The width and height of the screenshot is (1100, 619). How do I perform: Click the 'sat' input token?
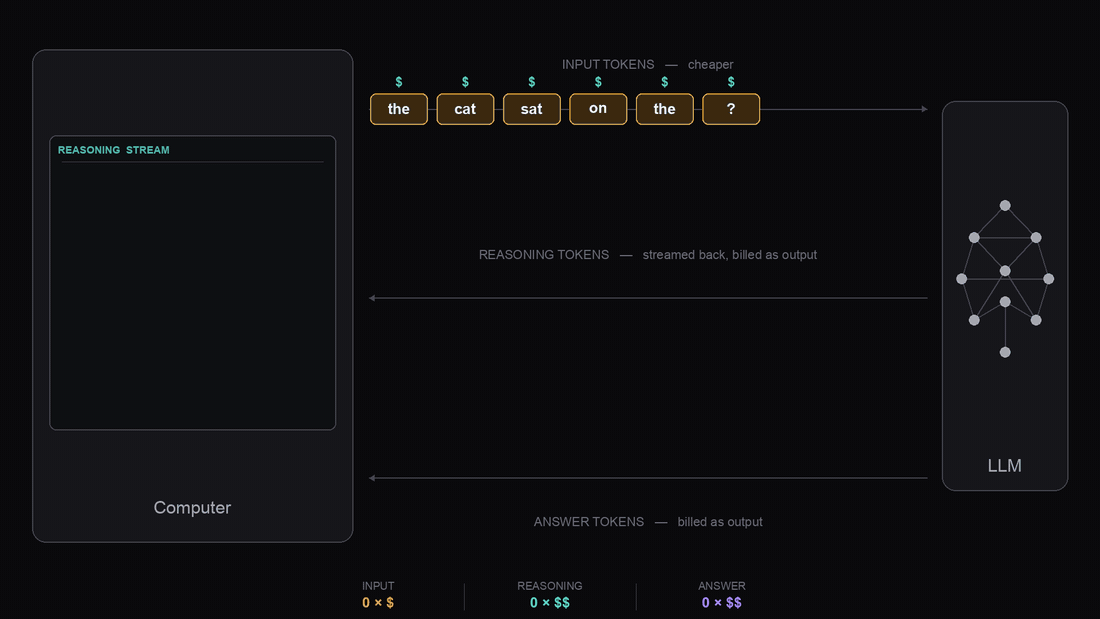[532, 109]
